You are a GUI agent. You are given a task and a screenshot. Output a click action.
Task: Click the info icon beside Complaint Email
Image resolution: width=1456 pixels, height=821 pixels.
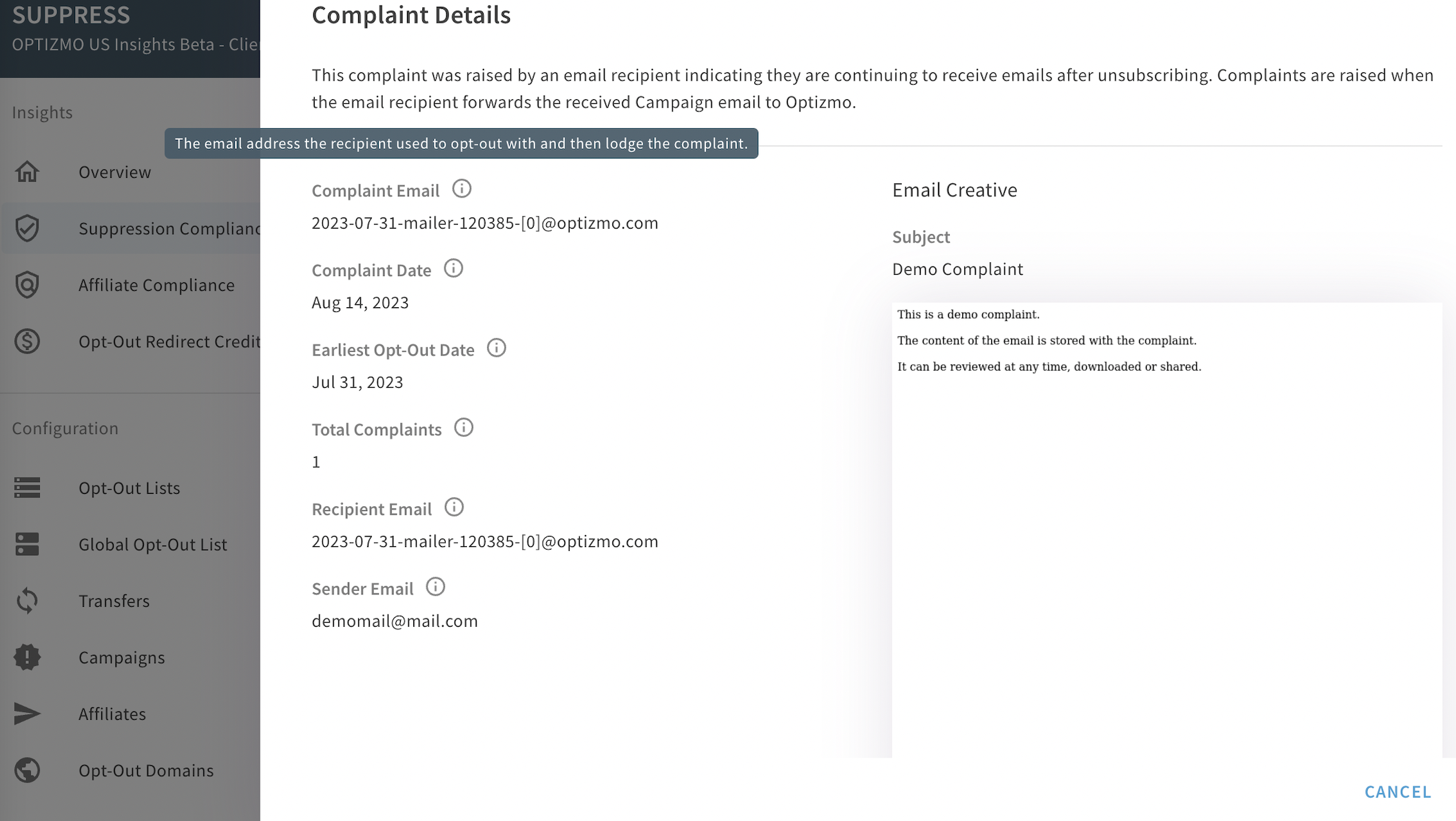click(461, 189)
